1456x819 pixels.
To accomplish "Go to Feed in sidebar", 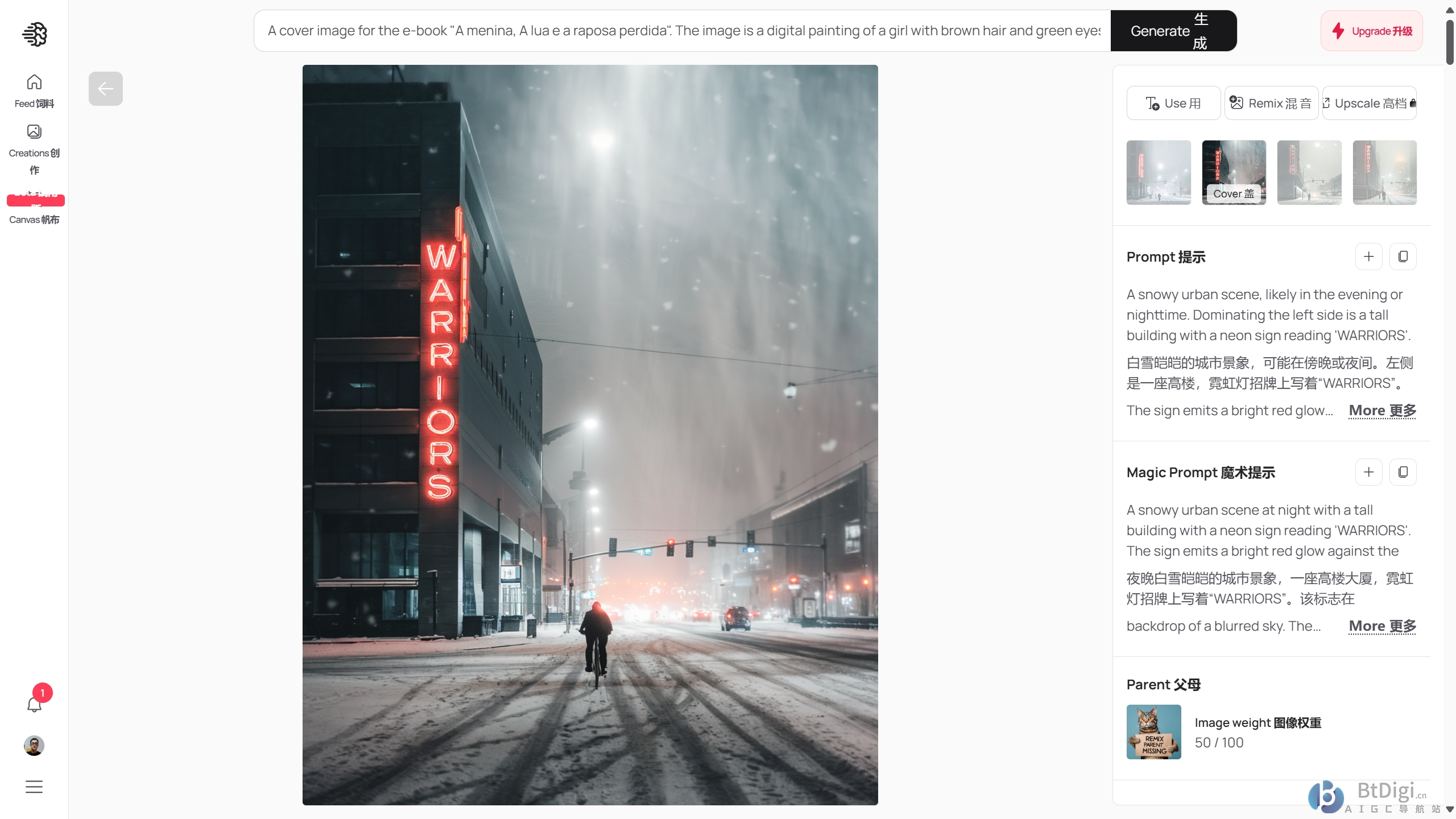I will [x=34, y=91].
